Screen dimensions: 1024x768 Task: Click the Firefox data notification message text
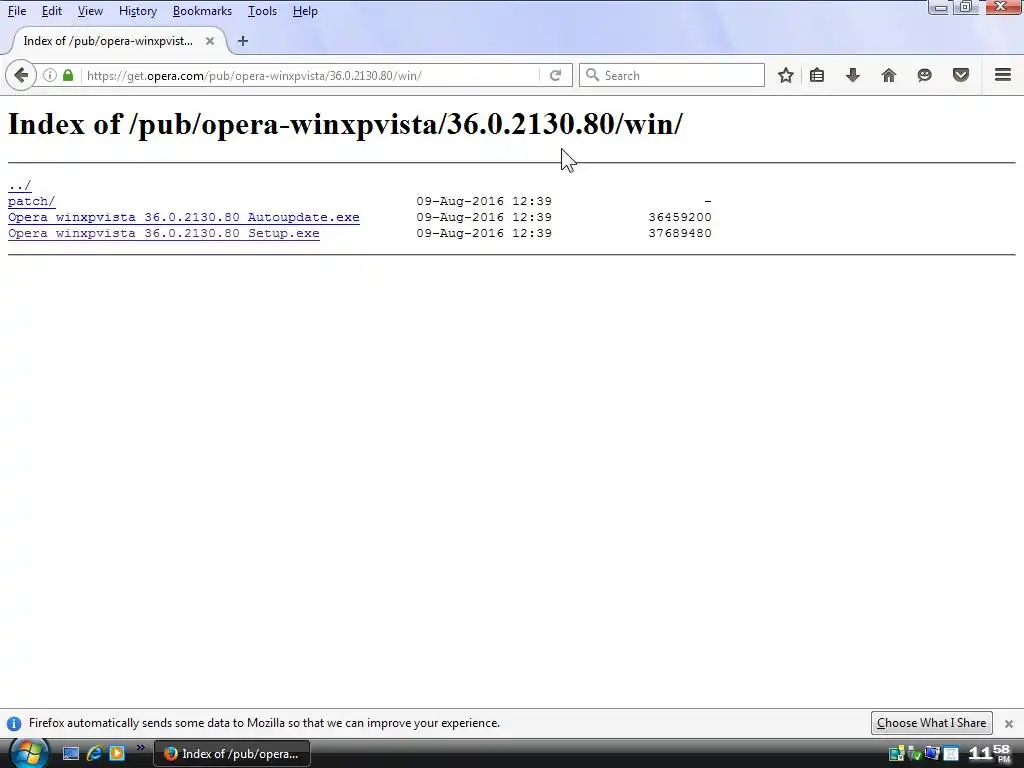[264, 723]
